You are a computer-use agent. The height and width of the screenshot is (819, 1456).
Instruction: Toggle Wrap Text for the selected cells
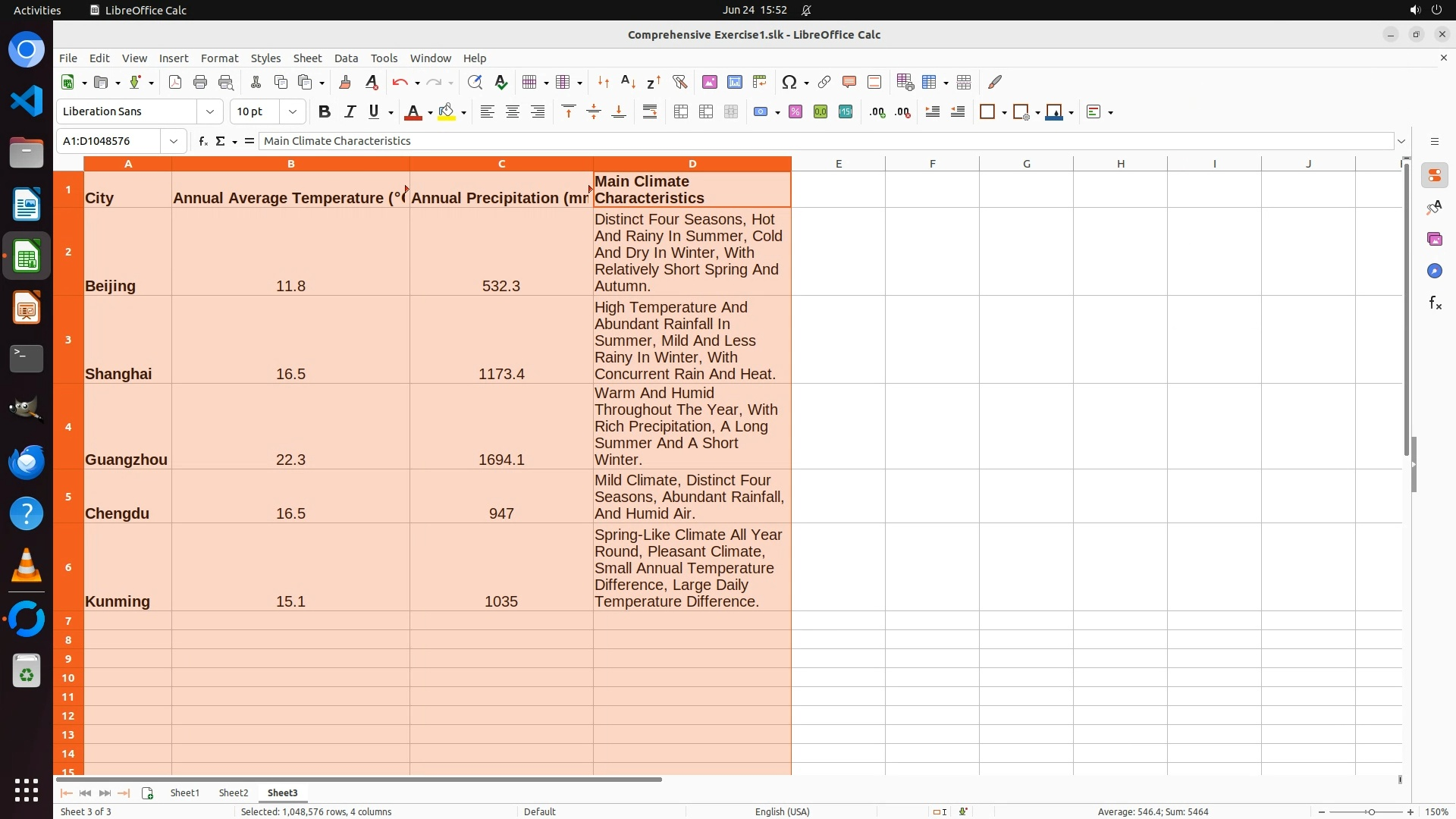[650, 111]
